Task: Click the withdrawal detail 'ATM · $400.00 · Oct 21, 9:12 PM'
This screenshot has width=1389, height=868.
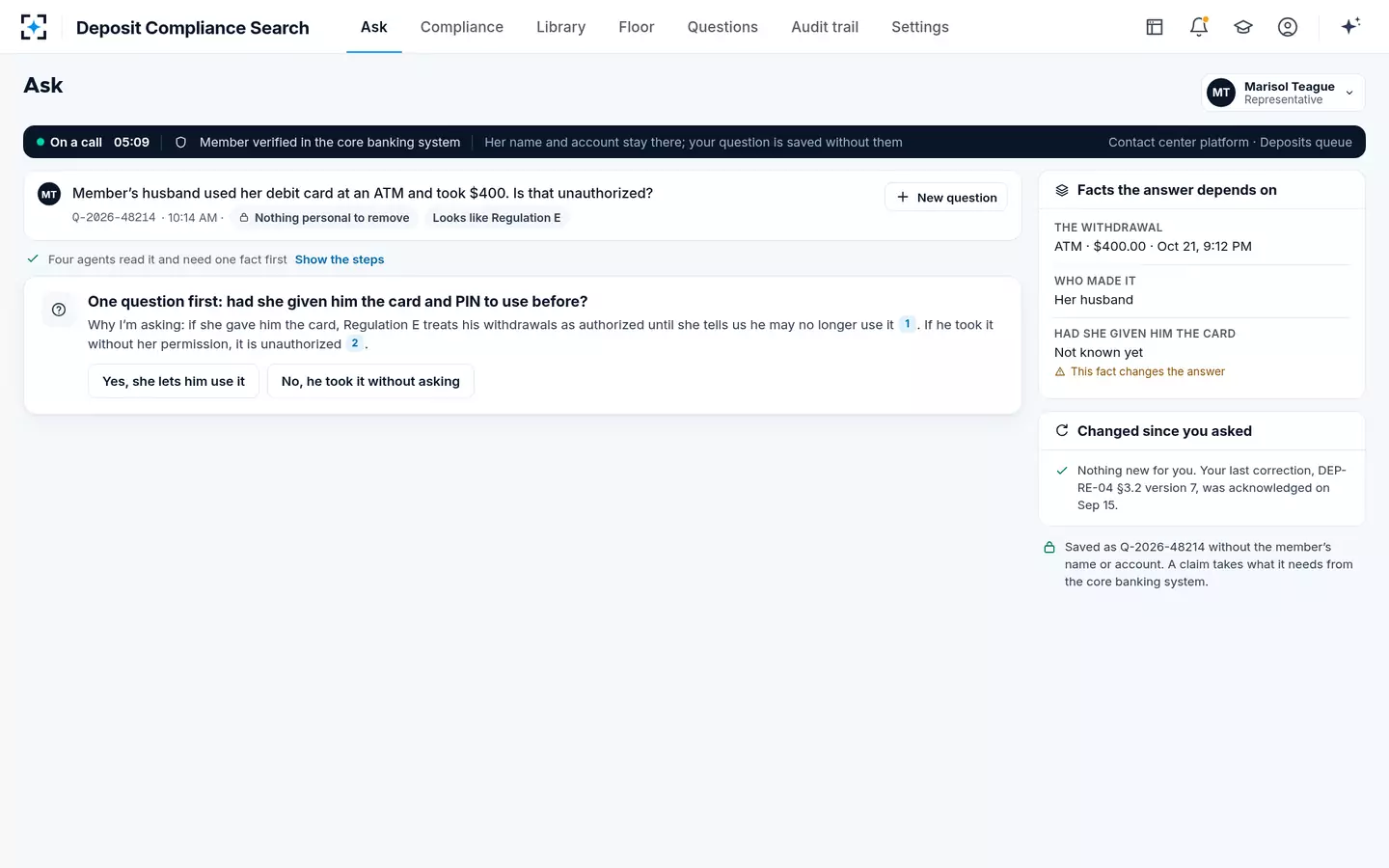Action: (x=1153, y=247)
